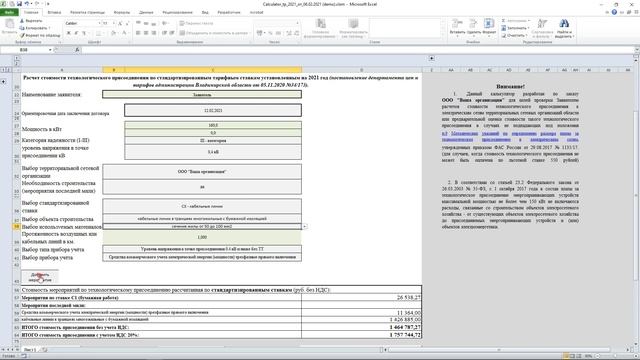Click Cut (Вырезать) in the clipboard group

[31, 20]
